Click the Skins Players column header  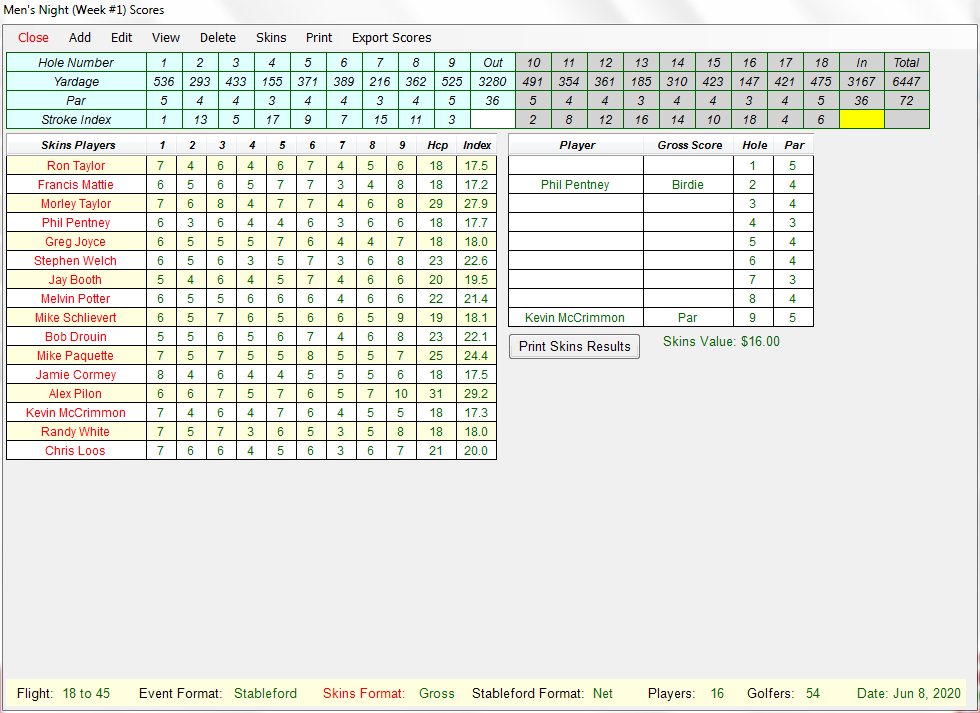pyautogui.click(x=78, y=145)
